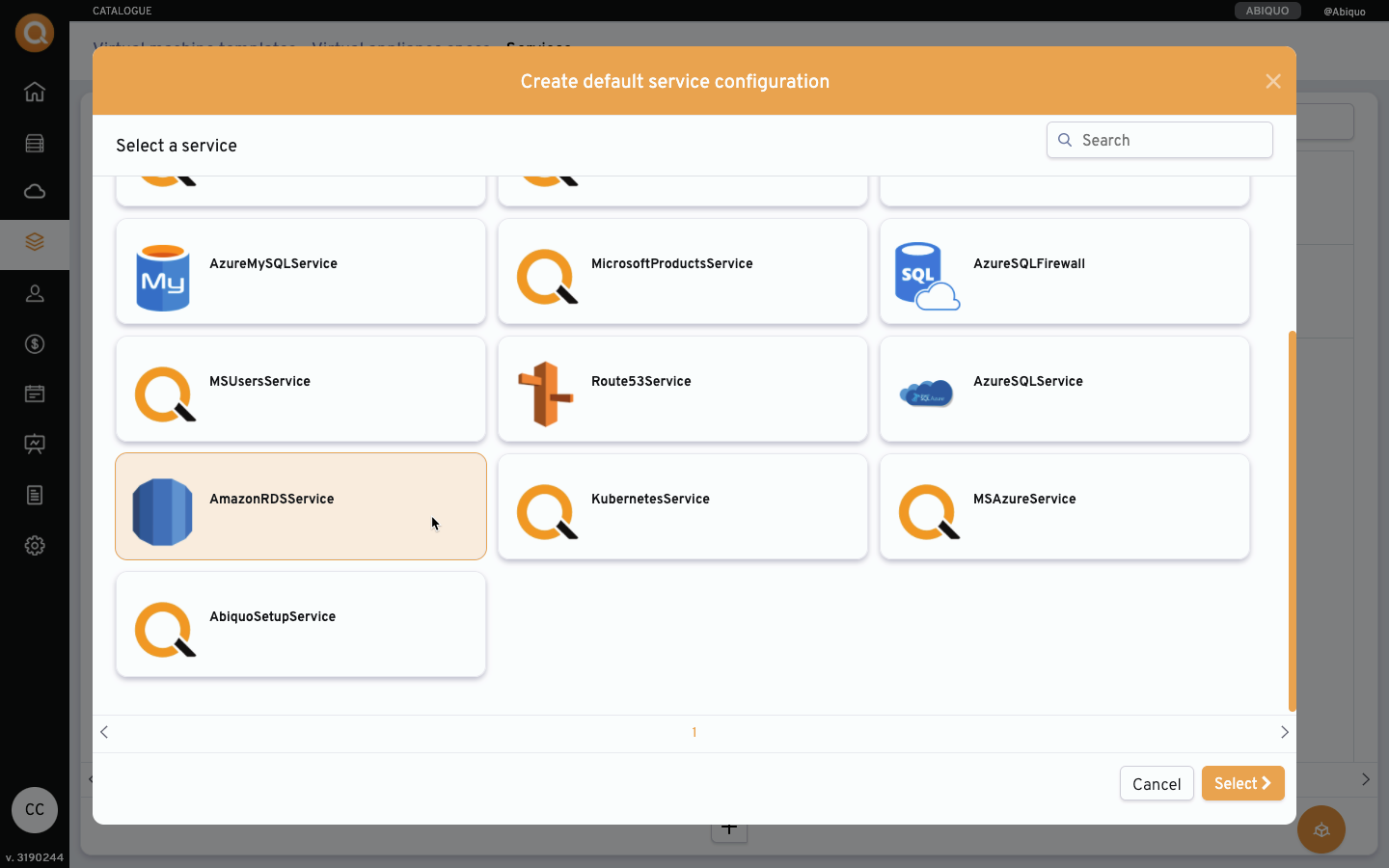This screenshot has height=868, width=1389.
Task: Click the @Abiquo user label
Action: tap(1345, 12)
